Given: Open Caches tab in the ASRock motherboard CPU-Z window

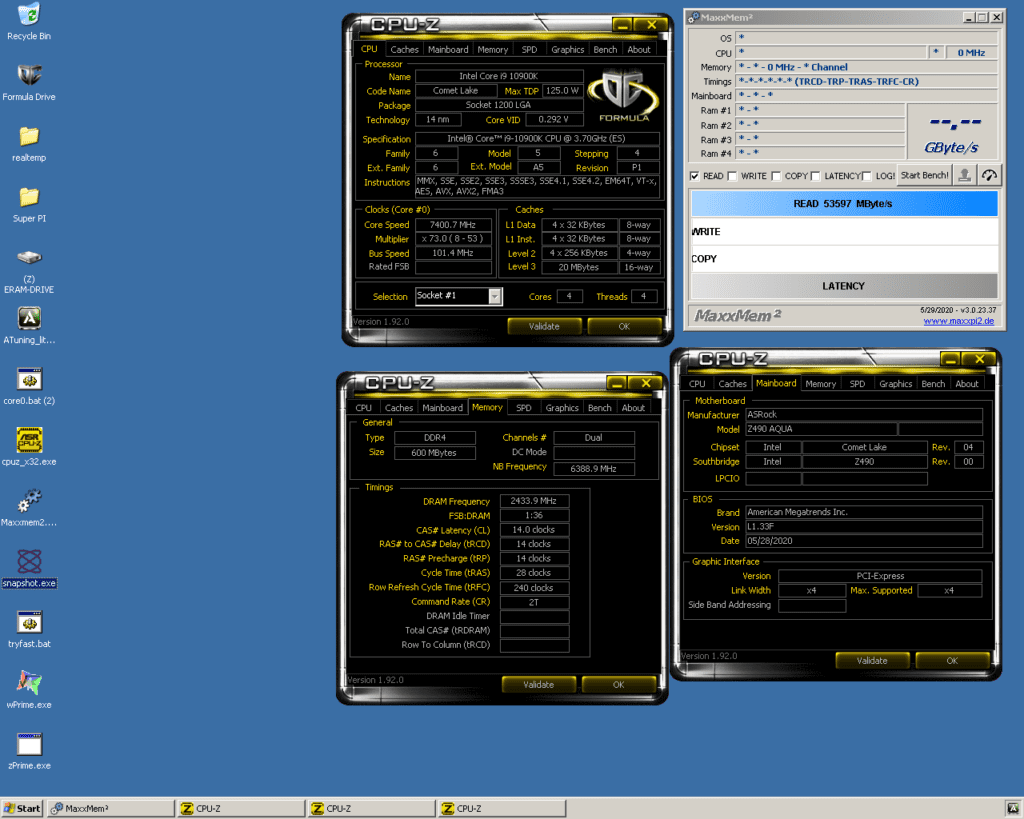Looking at the screenshot, I should coord(732,384).
